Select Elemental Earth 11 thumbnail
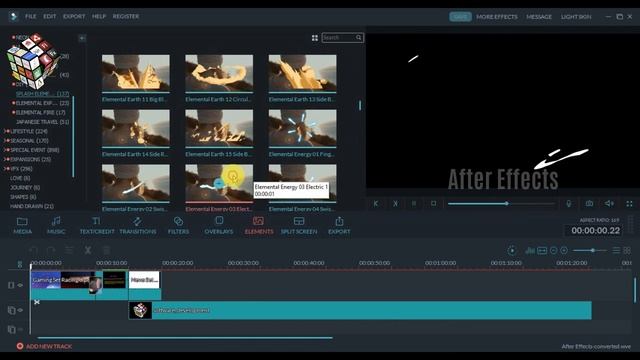Viewport: 640px width, 360px height. coord(136,73)
